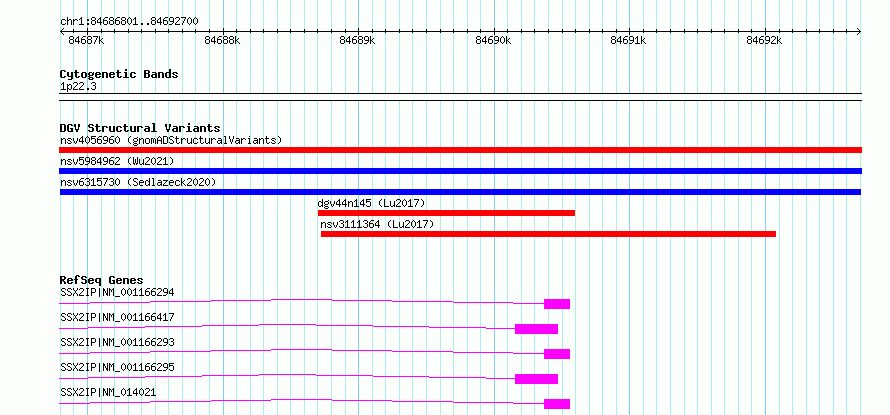Click the magenta exon box of NM_001166295
The height and width of the screenshot is (415, 890).
point(536,379)
